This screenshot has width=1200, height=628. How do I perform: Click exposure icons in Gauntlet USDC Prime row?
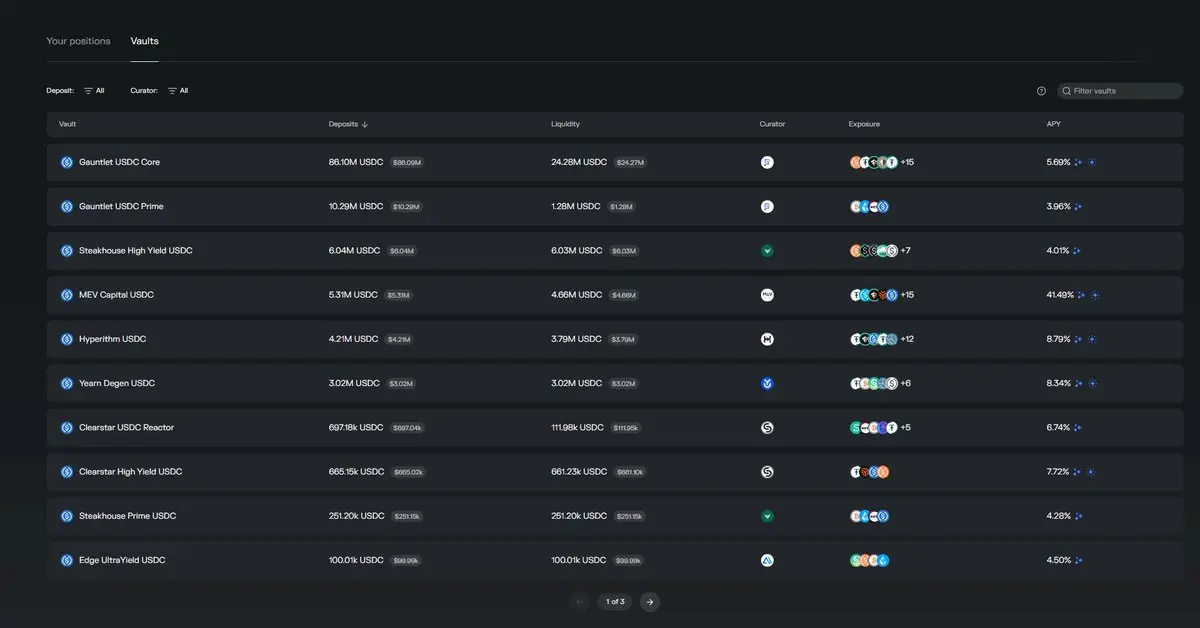click(x=869, y=206)
